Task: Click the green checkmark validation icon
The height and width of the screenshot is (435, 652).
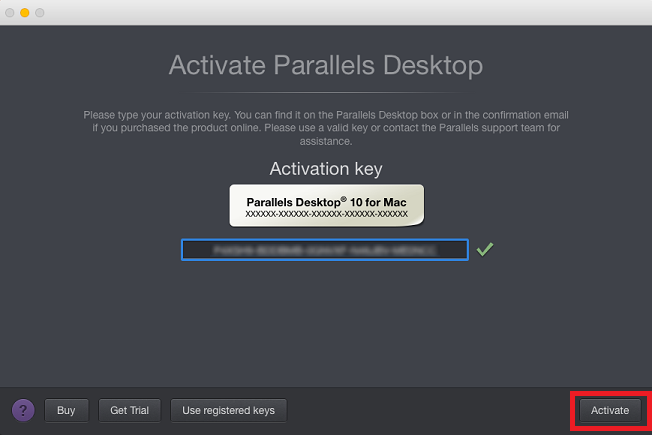Action: point(485,249)
